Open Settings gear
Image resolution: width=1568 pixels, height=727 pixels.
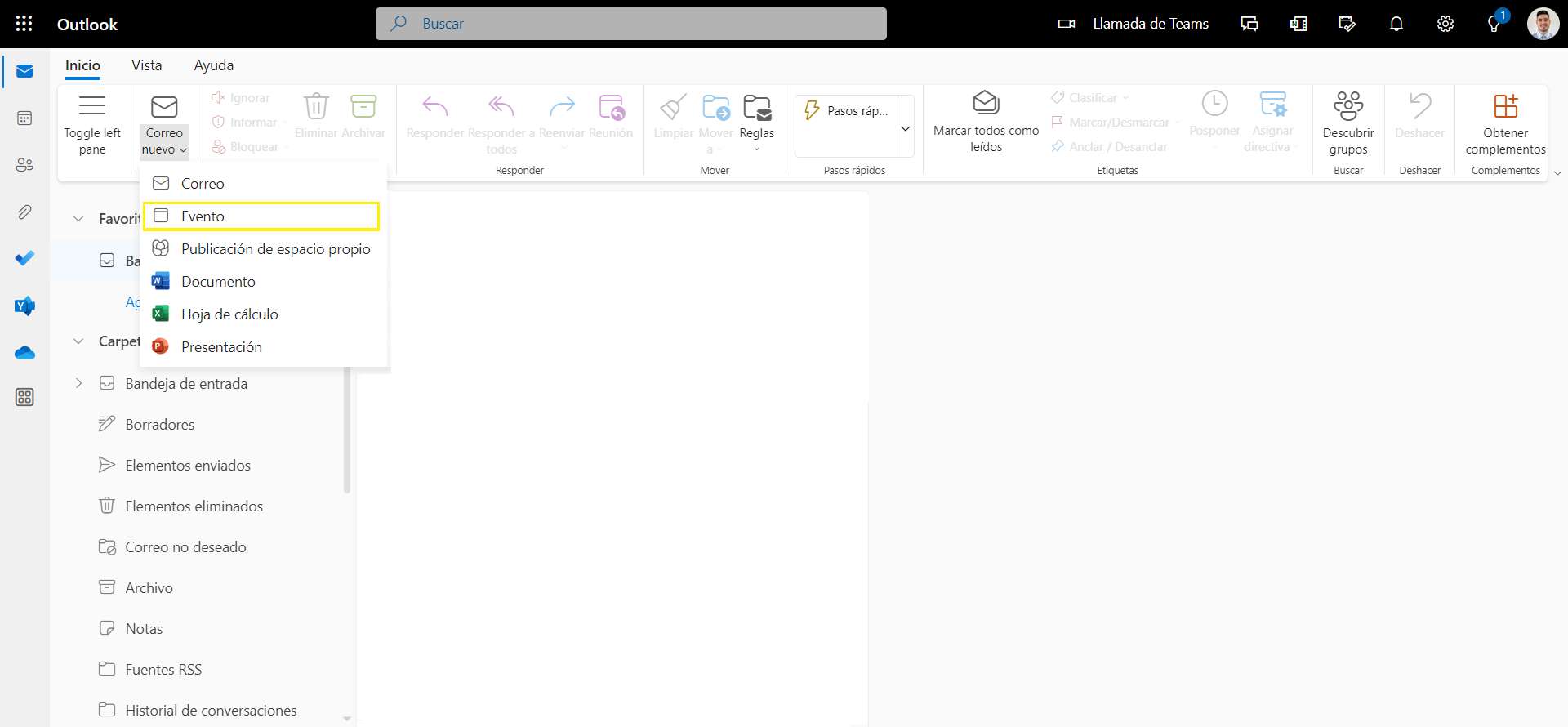(x=1445, y=24)
